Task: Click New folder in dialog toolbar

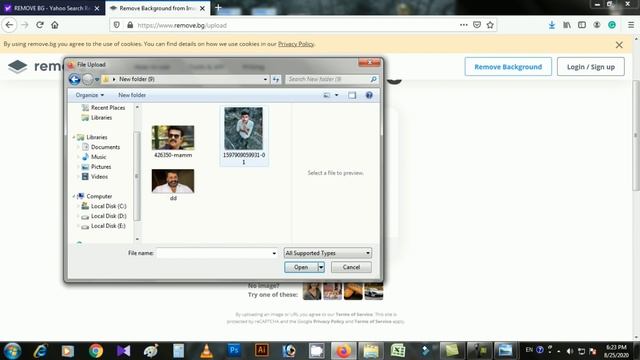Action: click(x=132, y=95)
